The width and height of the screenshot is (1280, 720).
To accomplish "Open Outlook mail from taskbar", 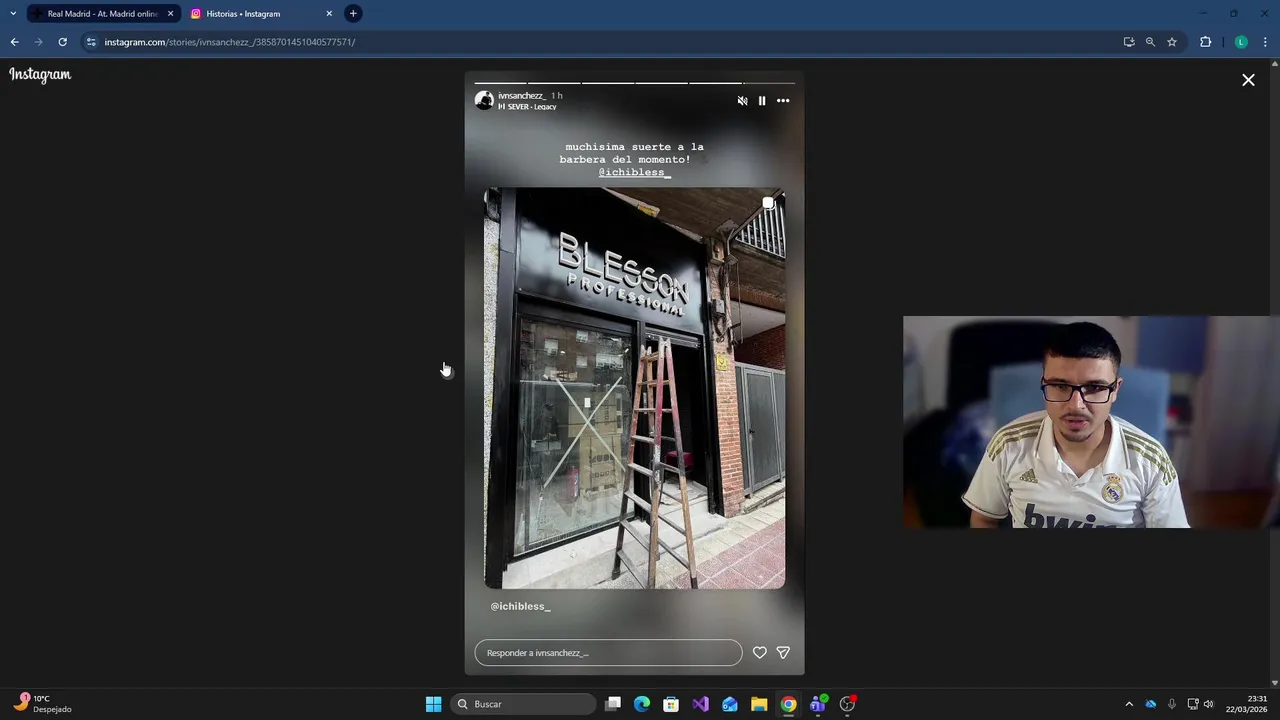I will point(730,704).
